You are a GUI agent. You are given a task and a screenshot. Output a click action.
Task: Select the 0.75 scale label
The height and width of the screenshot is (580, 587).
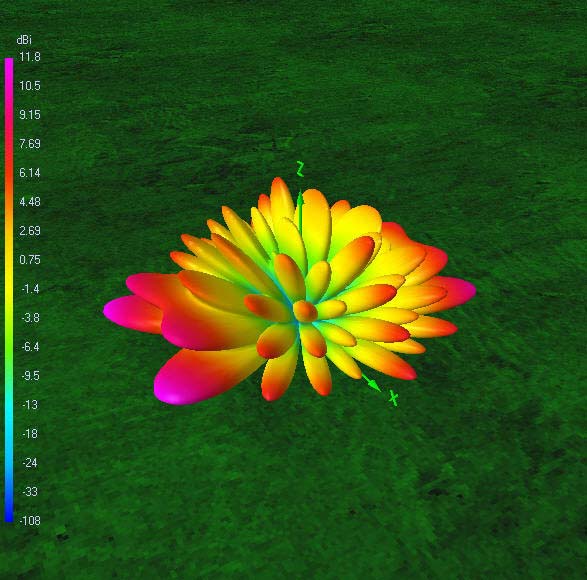point(30,259)
